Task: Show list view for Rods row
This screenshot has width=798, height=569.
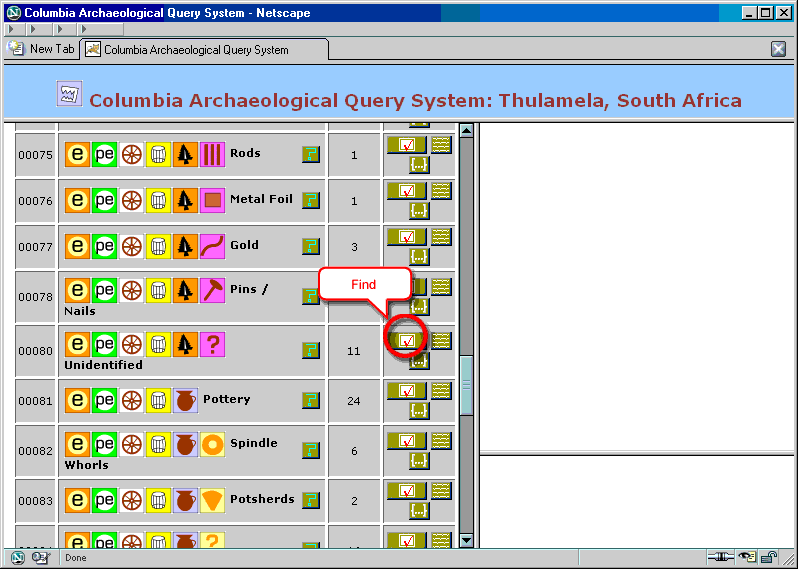Action: click(441, 145)
